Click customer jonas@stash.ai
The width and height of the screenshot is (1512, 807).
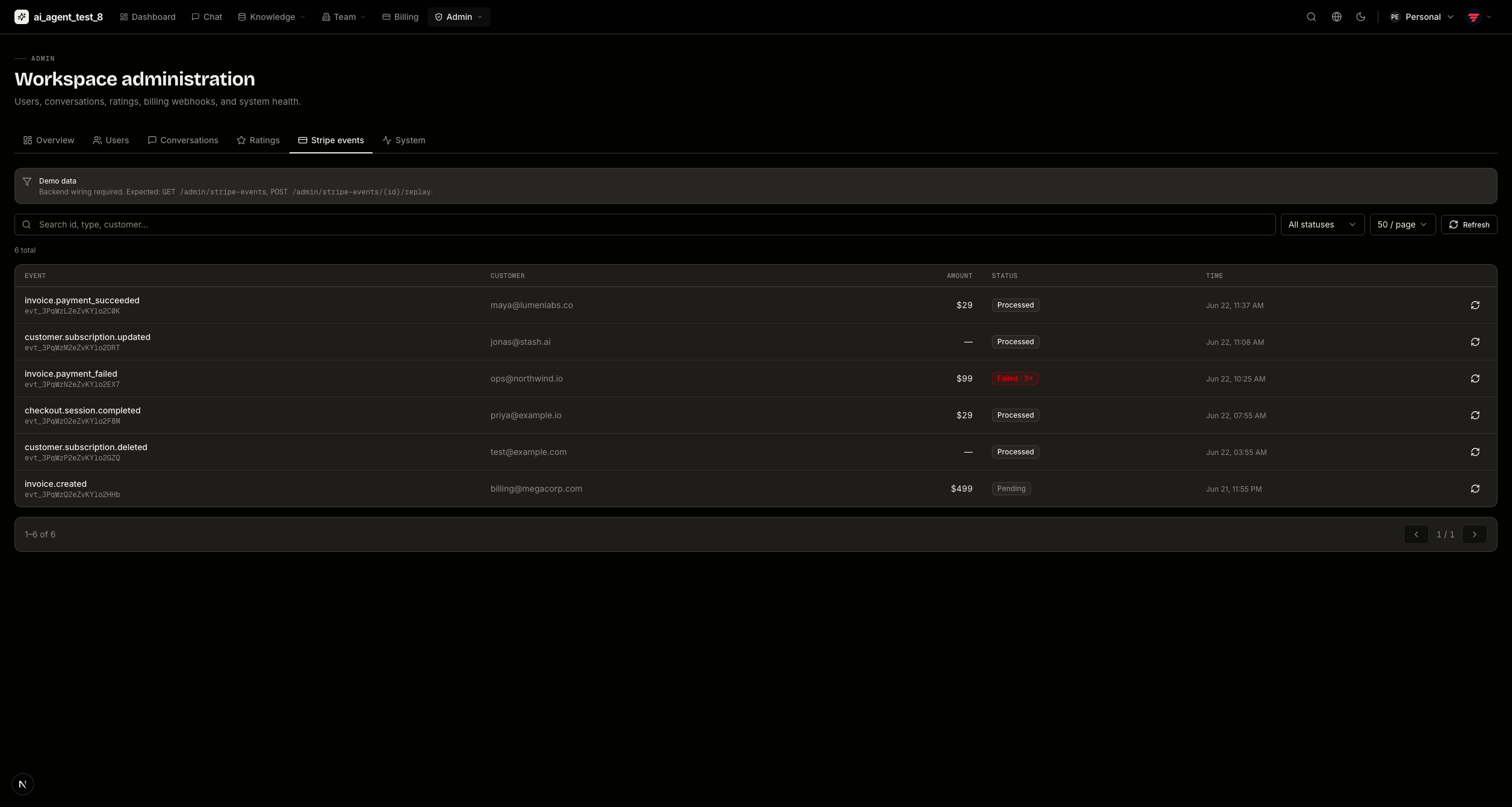[520, 342]
